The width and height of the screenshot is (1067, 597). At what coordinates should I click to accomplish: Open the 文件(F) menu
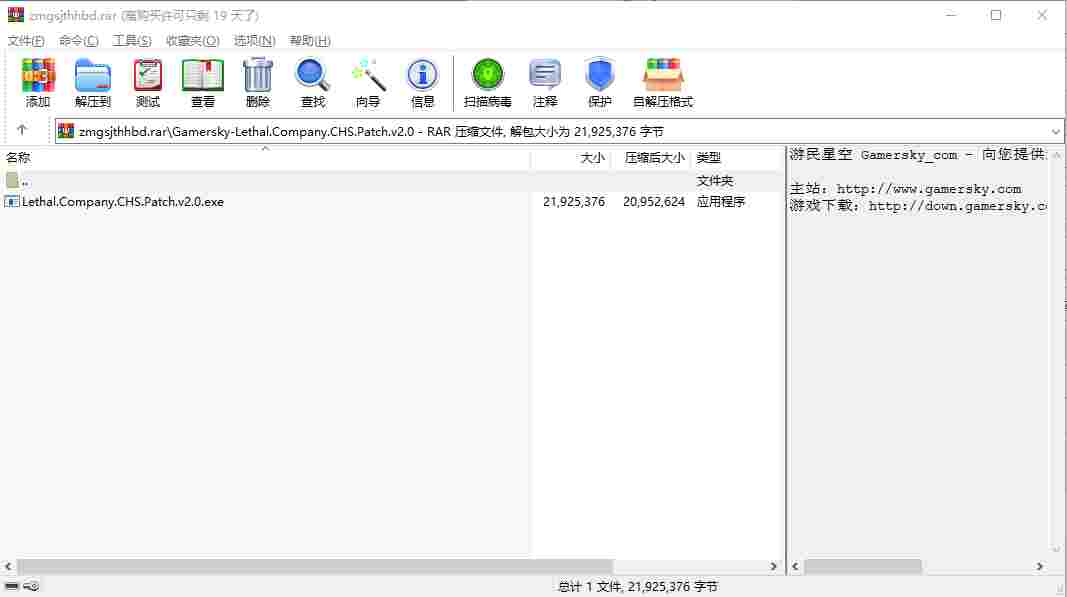point(26,41)
